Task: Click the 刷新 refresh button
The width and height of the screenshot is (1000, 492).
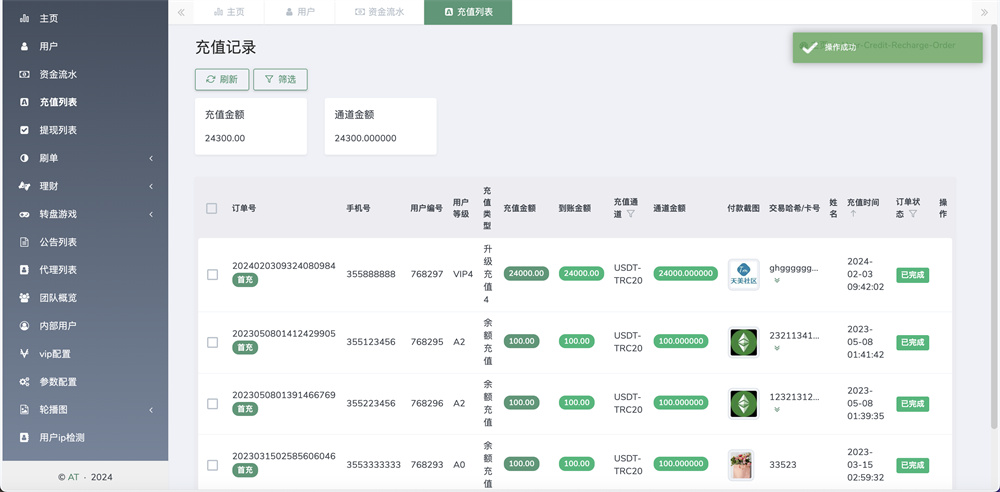Action: [x=221, y=79]
